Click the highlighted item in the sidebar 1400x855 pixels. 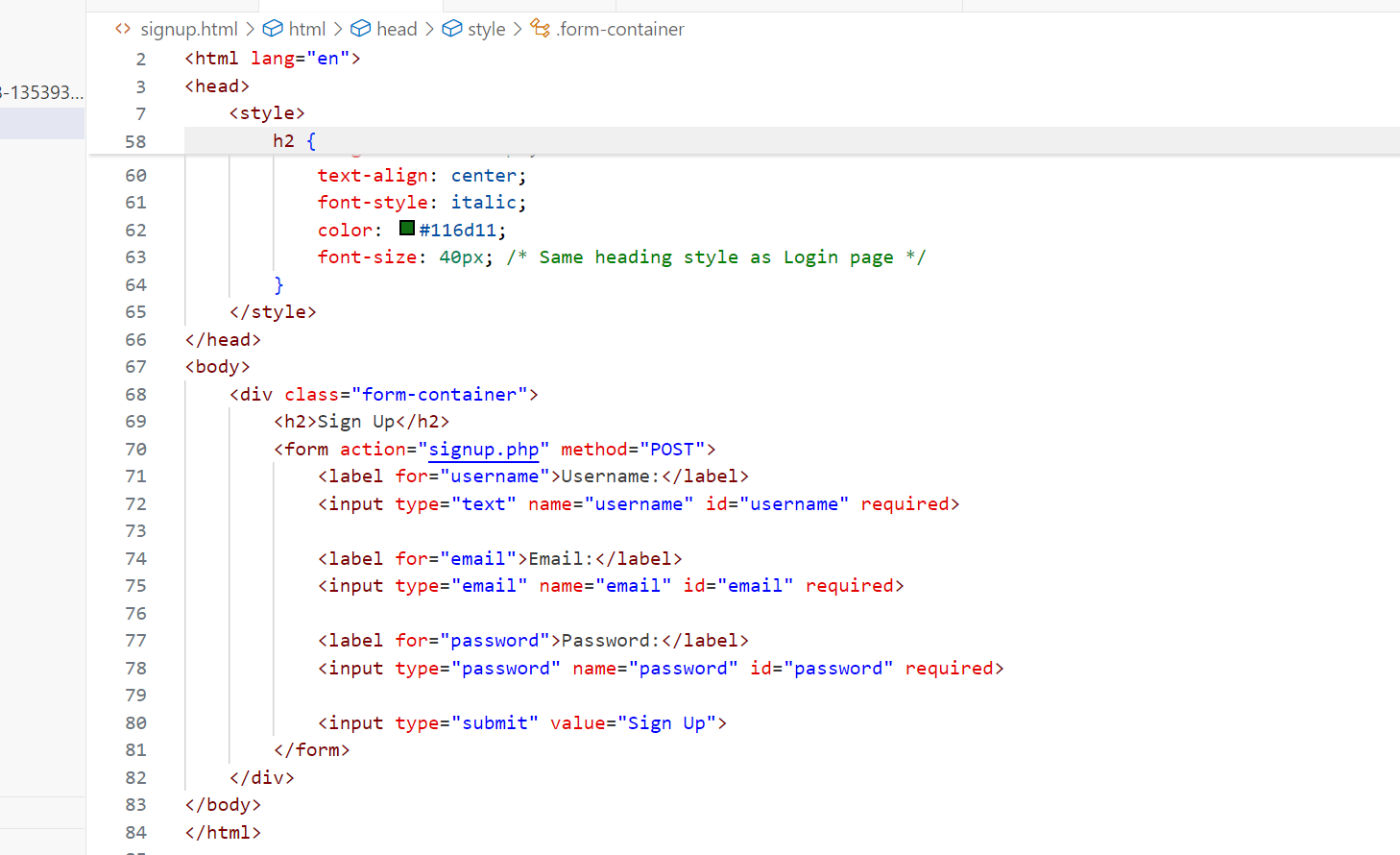coord(42,123)
